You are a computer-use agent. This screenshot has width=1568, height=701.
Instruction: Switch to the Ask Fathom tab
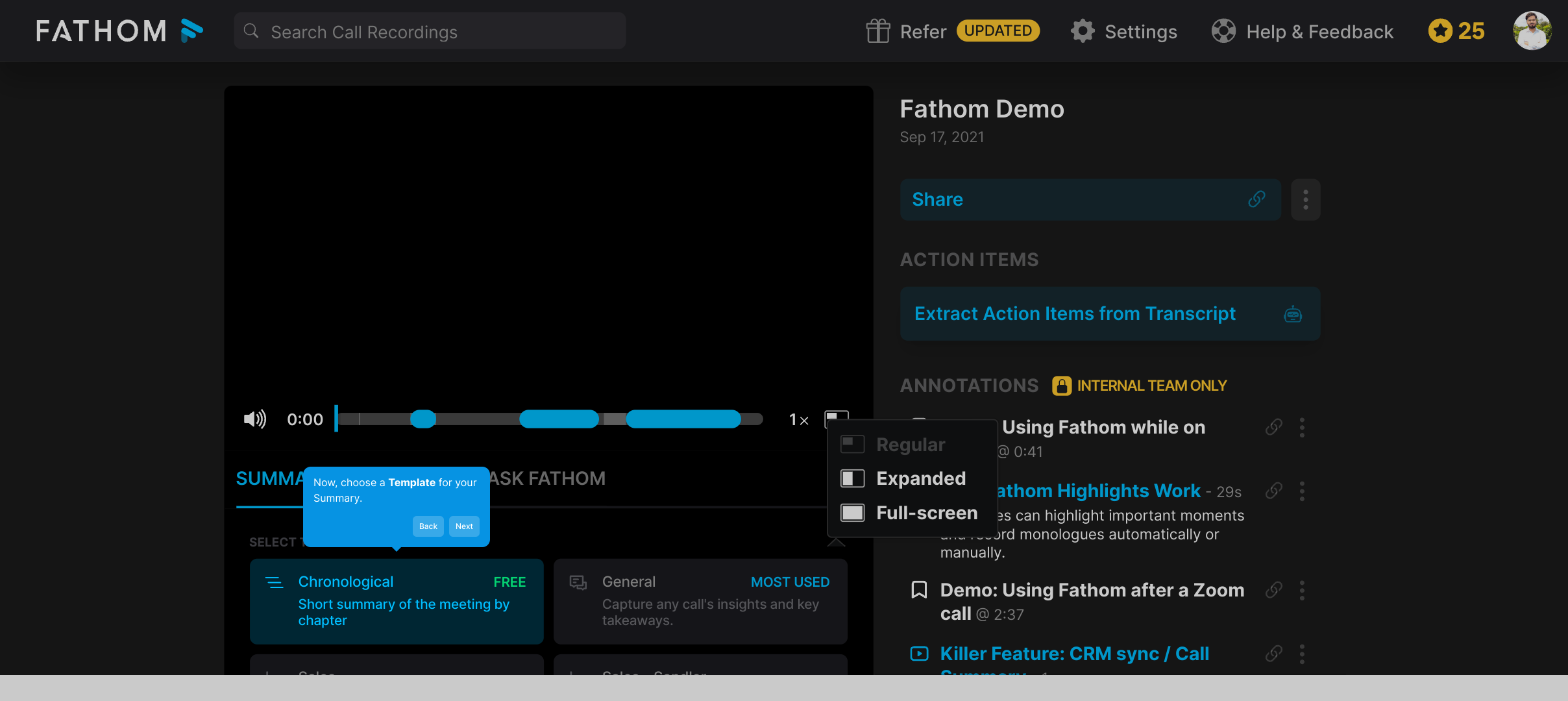pyautogui.click(x=547, y=479)
